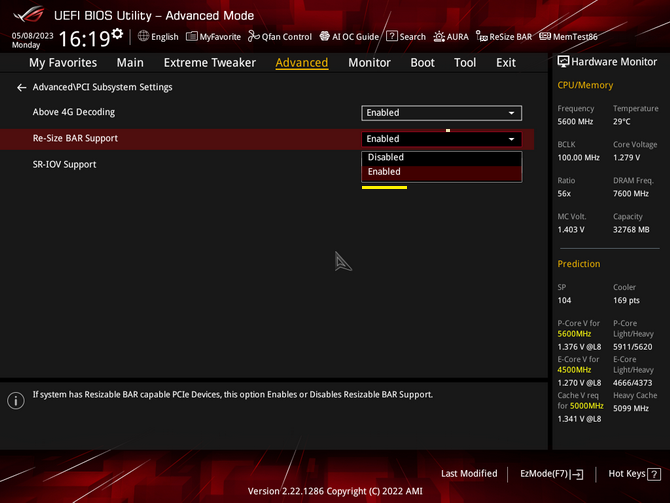670x503 pixels.
Task: Open the Exit tab
Action: click(505, 63)
